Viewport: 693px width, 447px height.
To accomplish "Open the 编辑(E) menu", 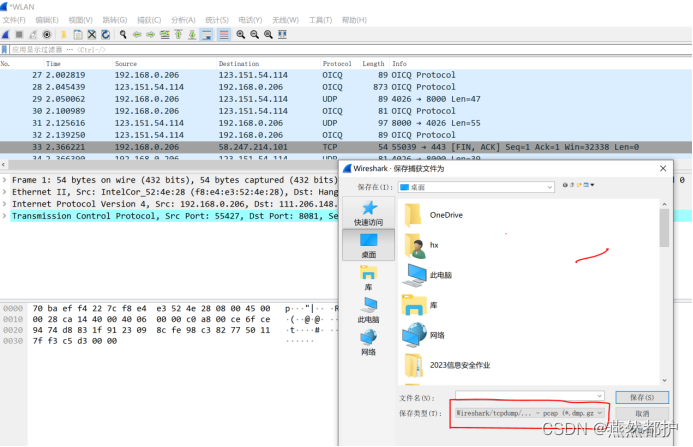I will click(x=47, y=20).
